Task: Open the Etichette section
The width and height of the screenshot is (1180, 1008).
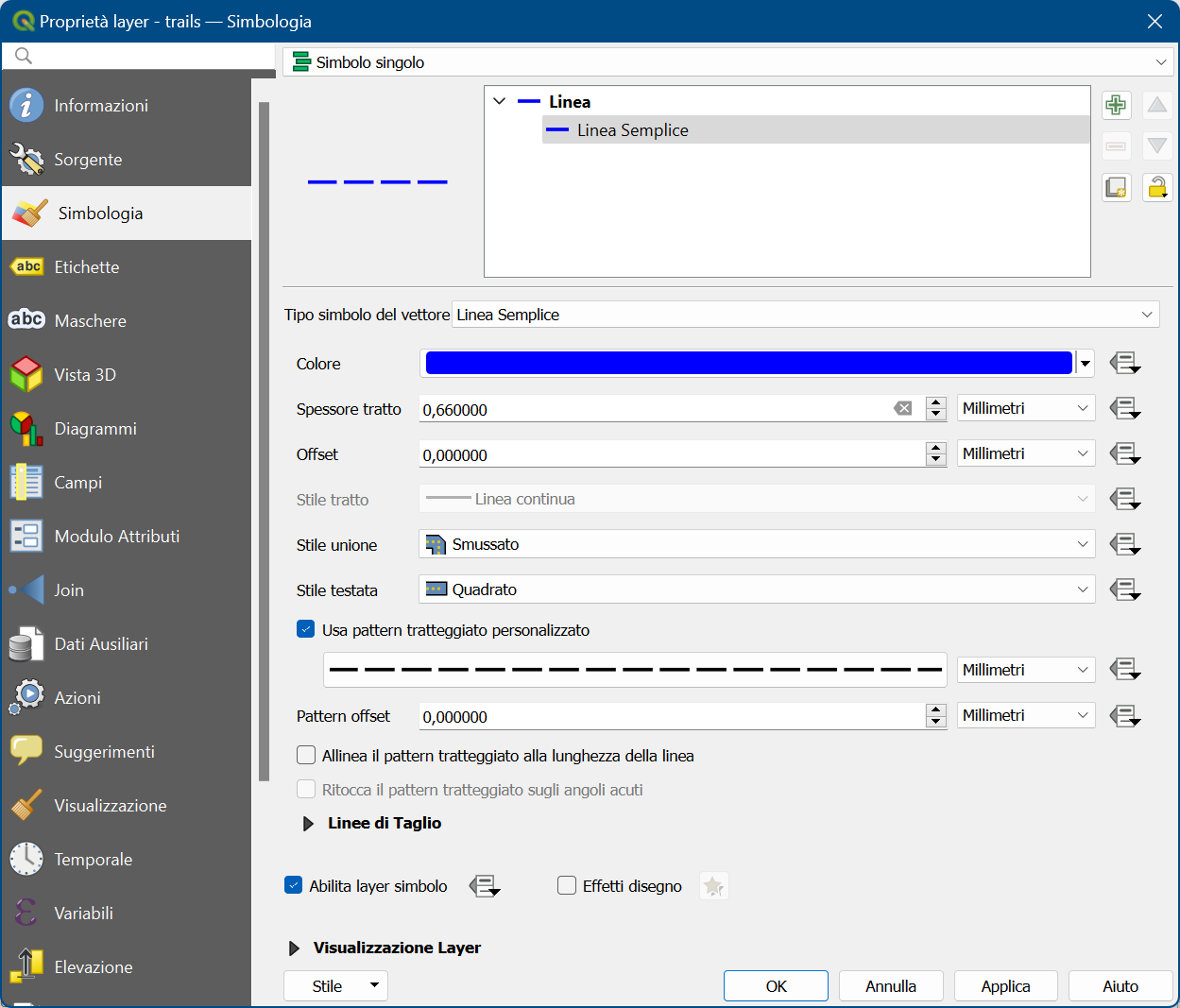Action: [127, 267]
